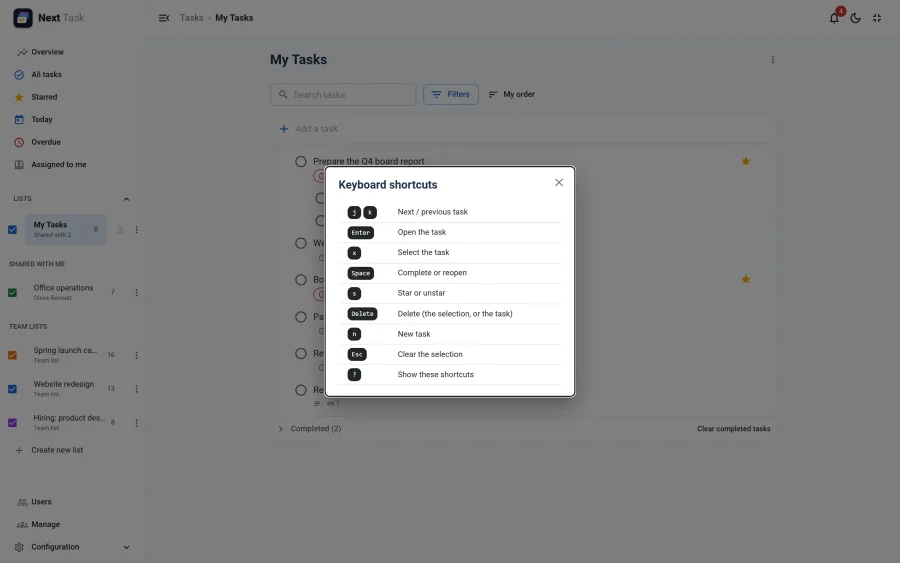Click the Search tasks field
900x563 pixels.
click(x=343, y=95)
